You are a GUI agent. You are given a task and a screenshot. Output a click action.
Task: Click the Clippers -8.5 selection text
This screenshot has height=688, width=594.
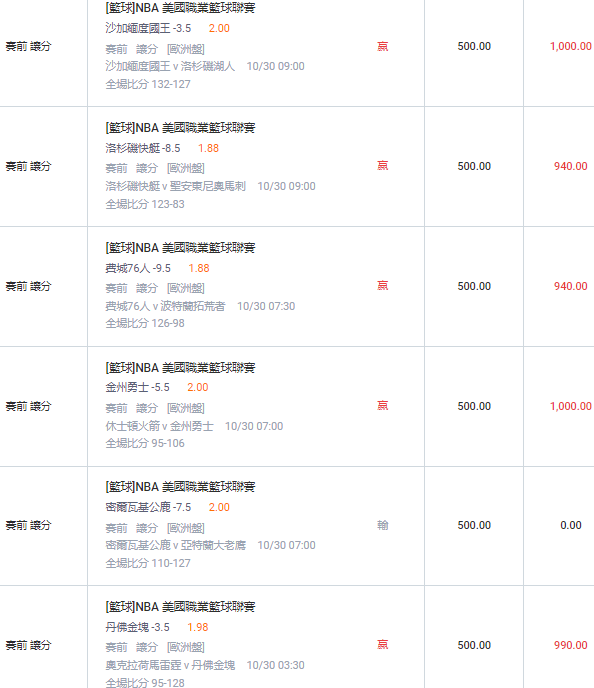[143, 148]
